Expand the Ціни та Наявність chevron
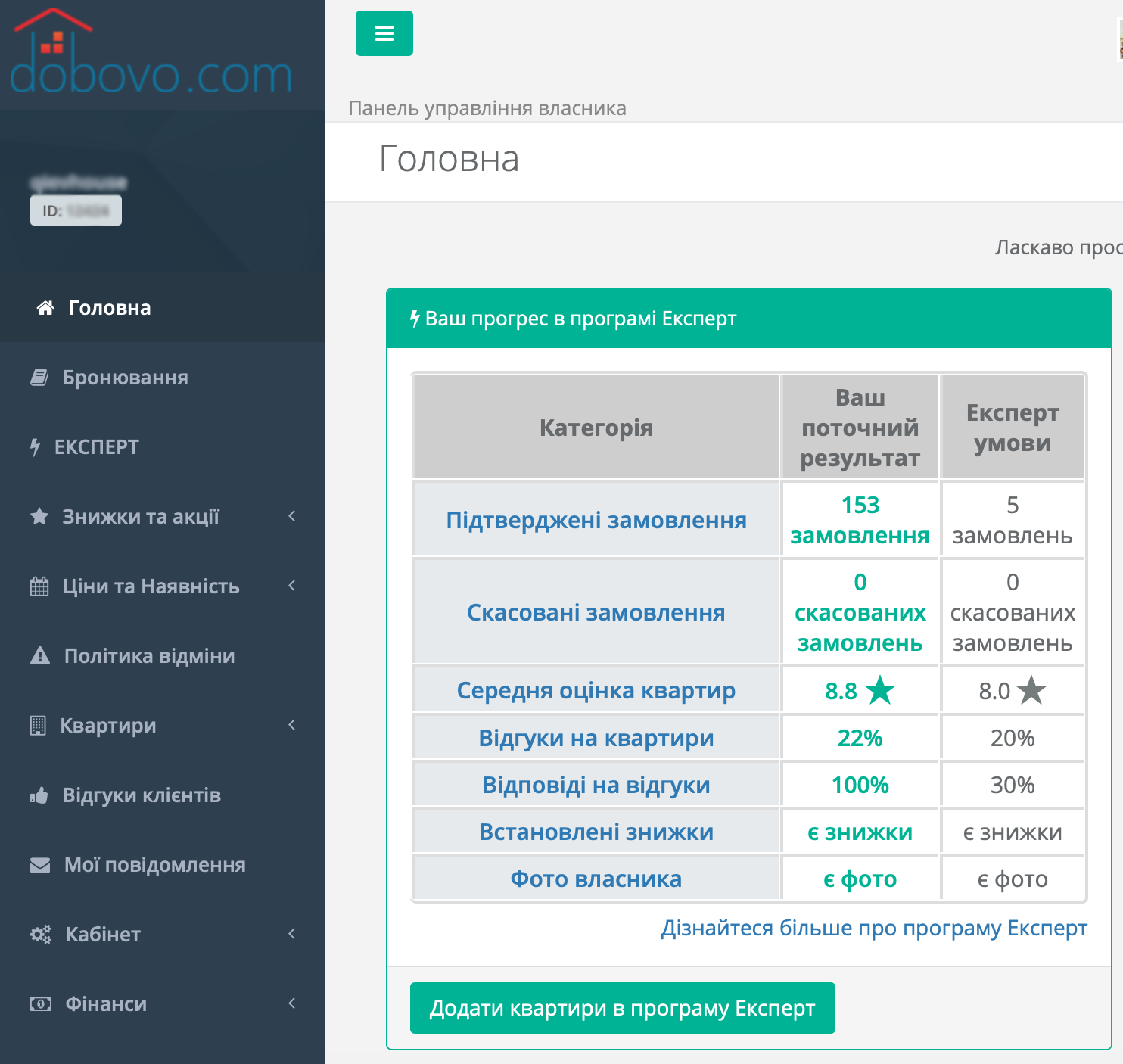Image resolution: width=1123 pixels, height=1064 pixels. coord(292,586)
